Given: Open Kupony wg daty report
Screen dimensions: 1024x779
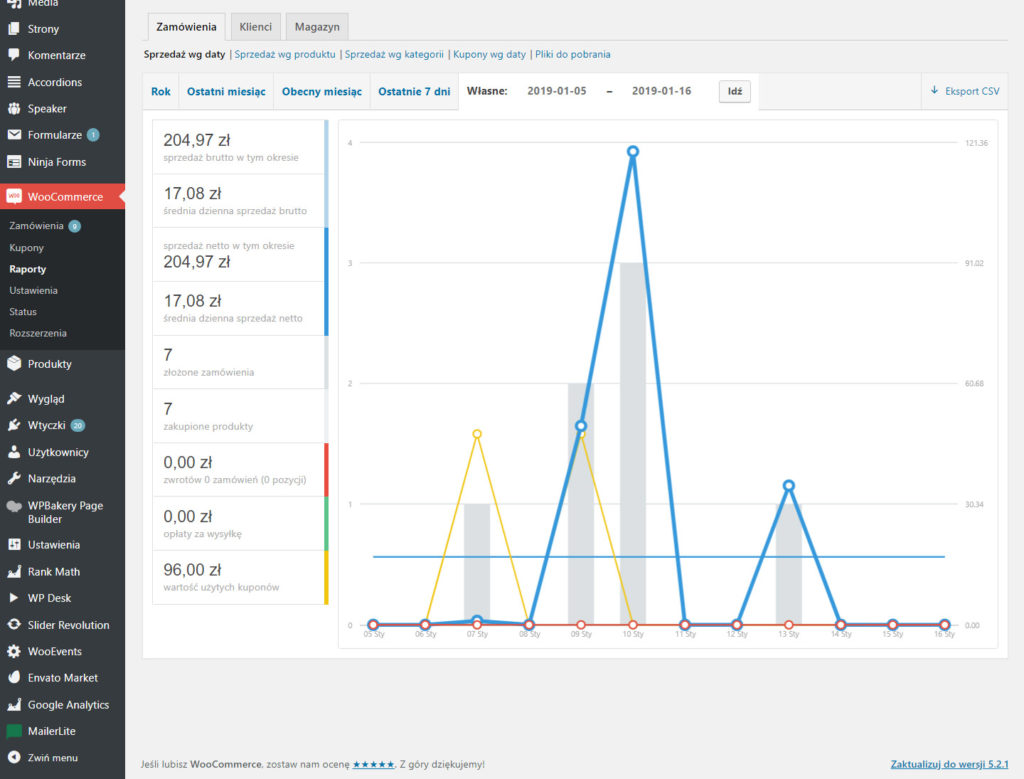Looking at the screenshot, I should click(489, 54).
